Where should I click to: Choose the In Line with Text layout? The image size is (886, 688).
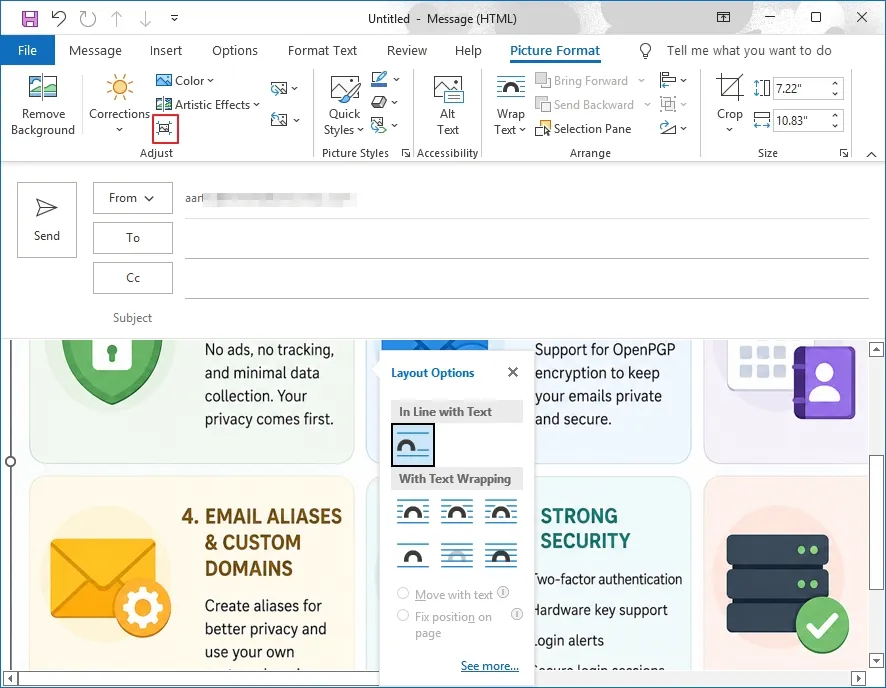click(412, 445)
